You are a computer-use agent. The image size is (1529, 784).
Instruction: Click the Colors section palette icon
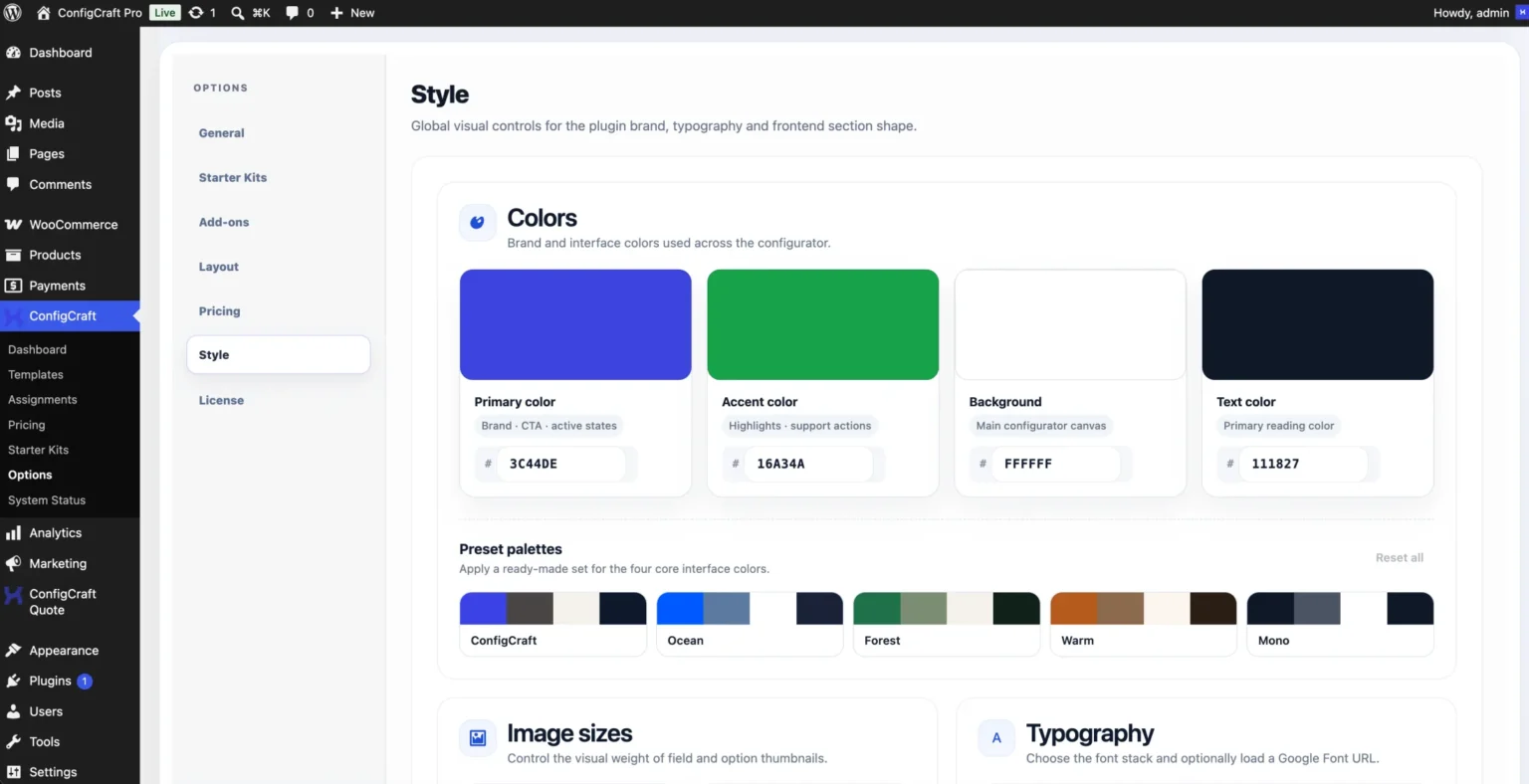click(477, 223)
